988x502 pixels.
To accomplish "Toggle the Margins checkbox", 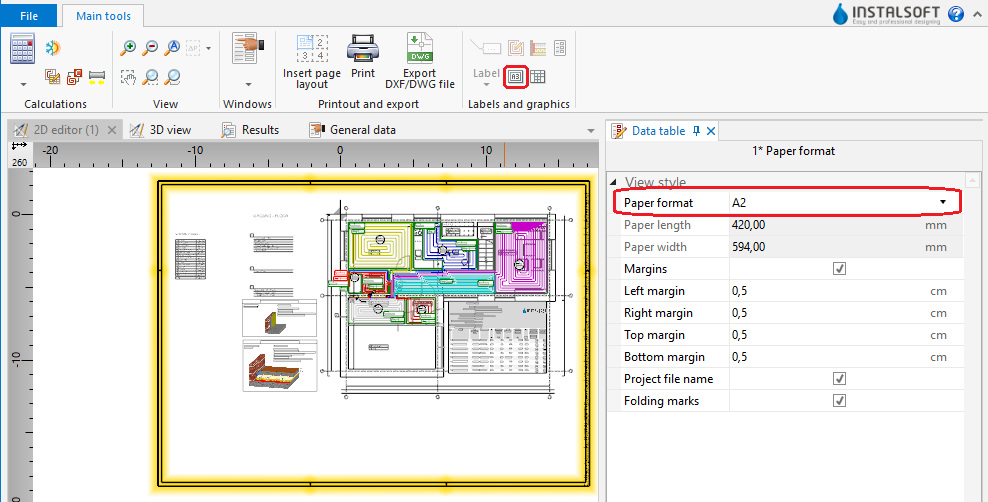I will pos(839,269).
